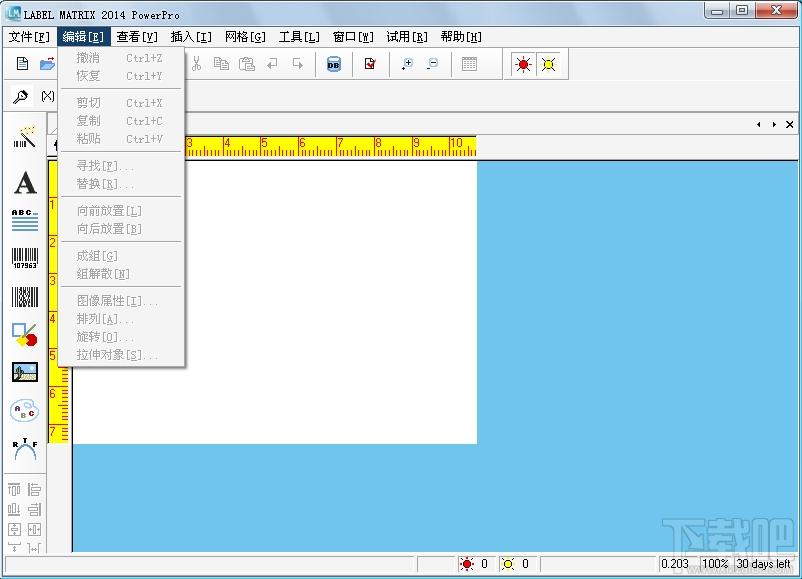Screen dimensions: 802x579
Task: Choose 恢复 in the edit menu
Action: click(x=121, y=76)
